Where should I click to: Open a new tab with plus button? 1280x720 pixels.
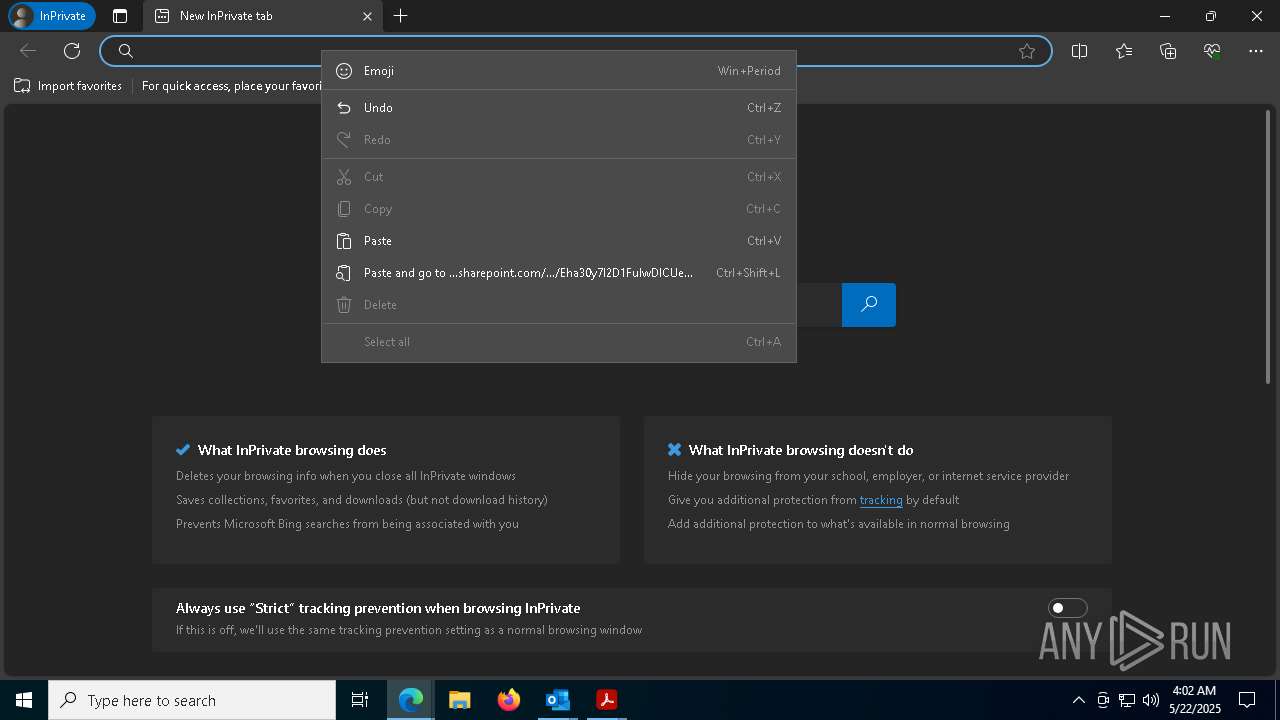coord(400,16)
